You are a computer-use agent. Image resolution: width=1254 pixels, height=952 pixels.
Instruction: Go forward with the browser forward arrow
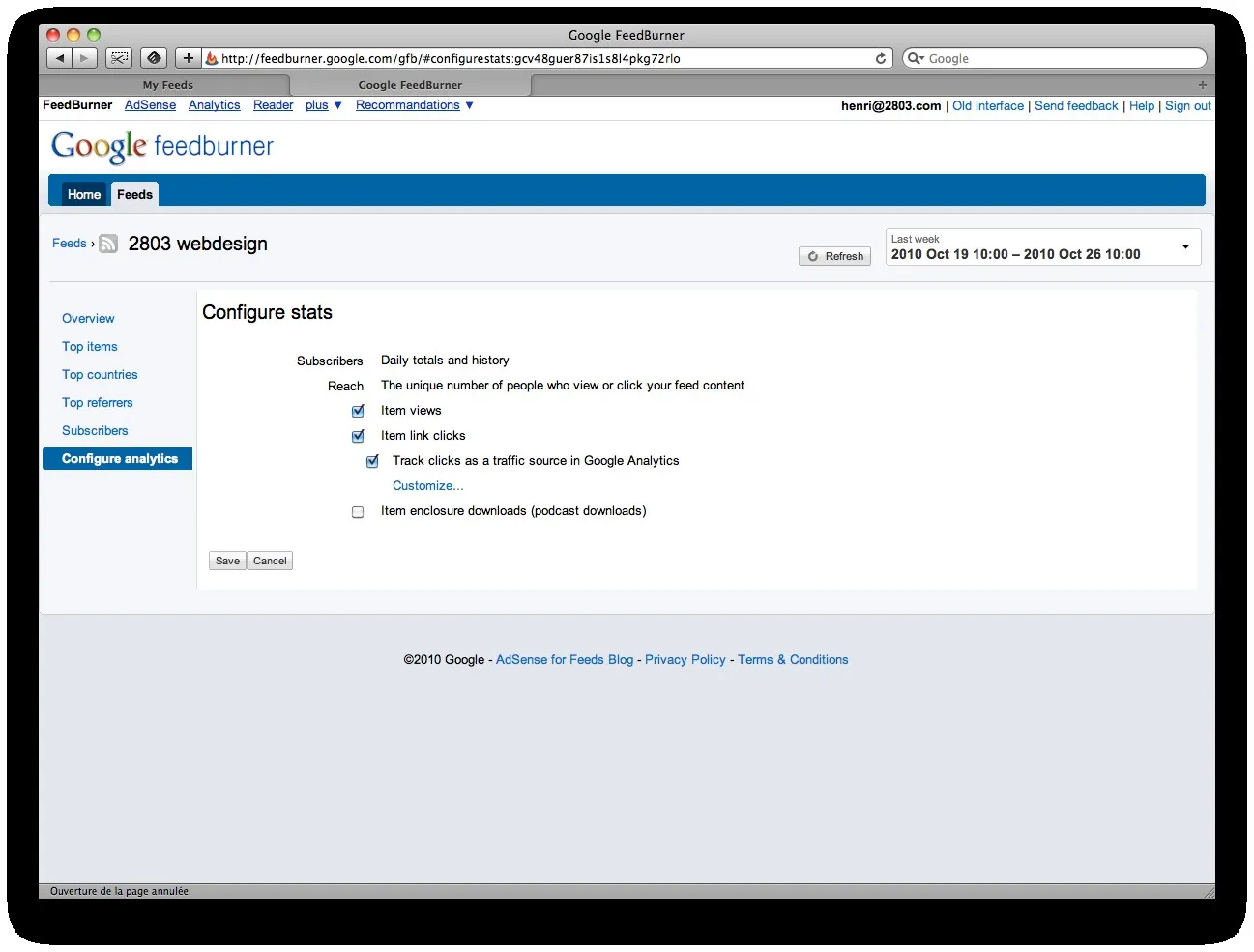(84, 58)
